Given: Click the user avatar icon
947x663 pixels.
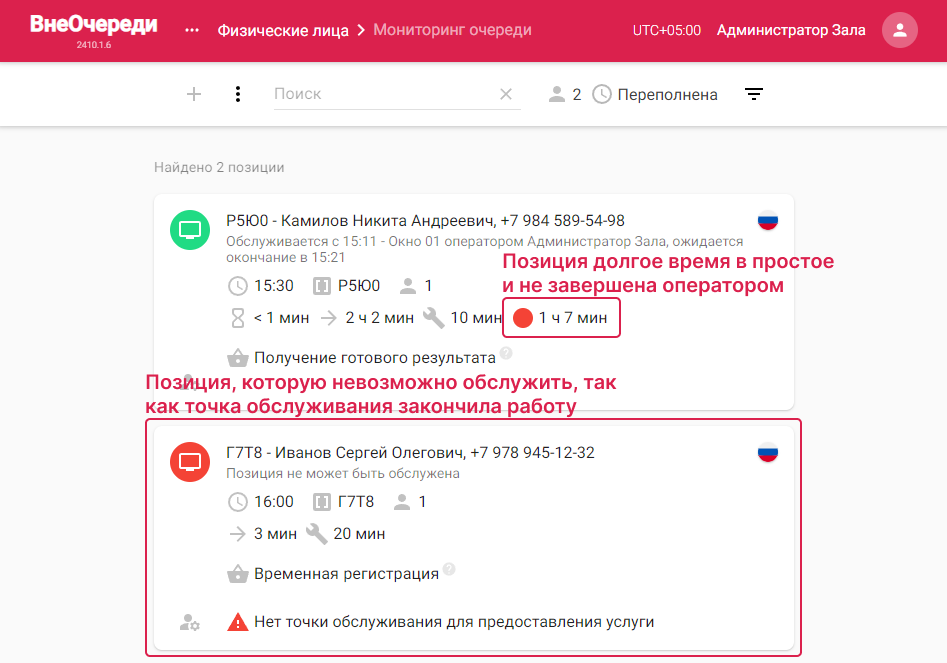Looking at the screenshot, I should (900, 30).
